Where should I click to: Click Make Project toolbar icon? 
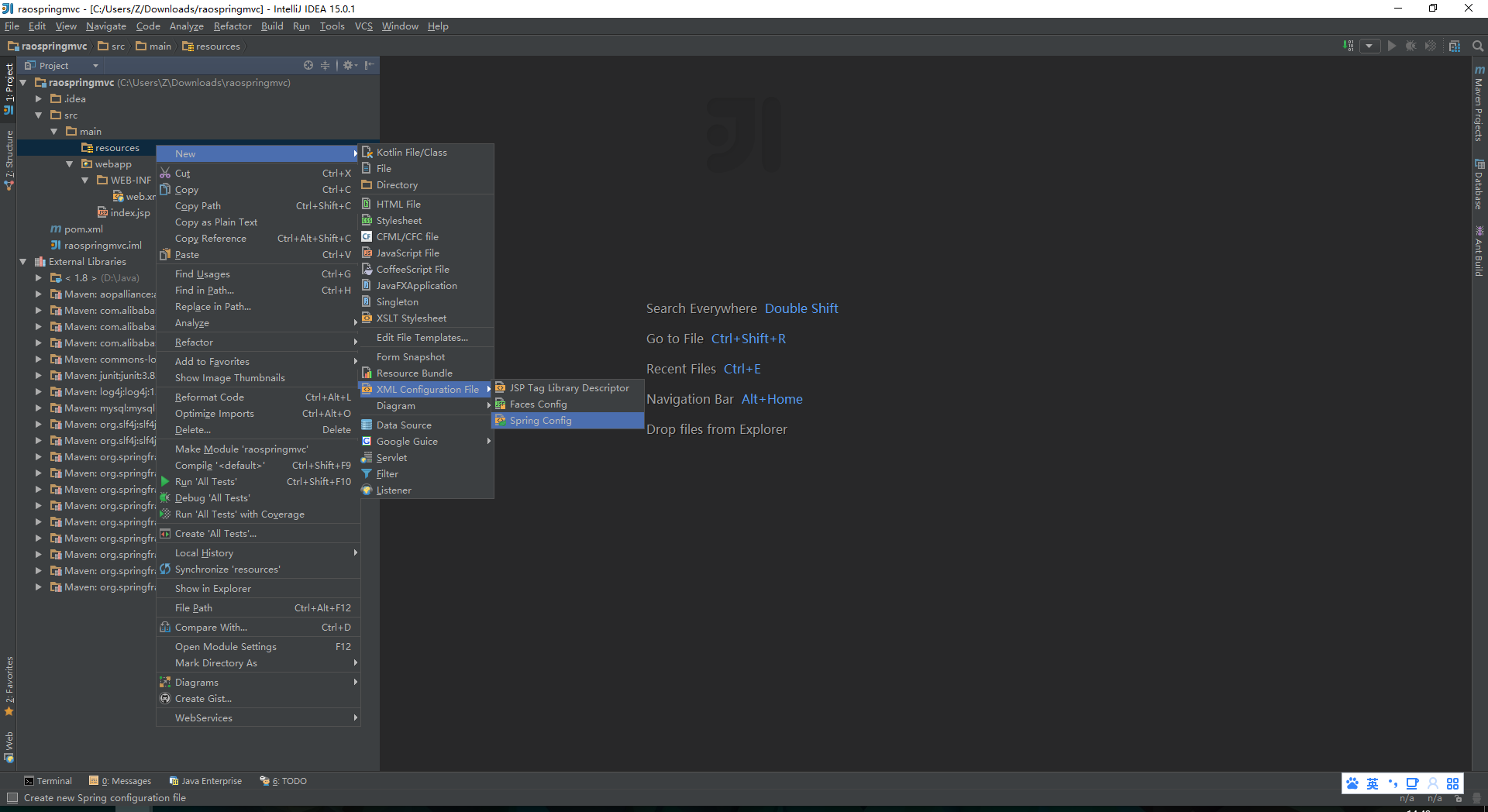point(1348,46)
